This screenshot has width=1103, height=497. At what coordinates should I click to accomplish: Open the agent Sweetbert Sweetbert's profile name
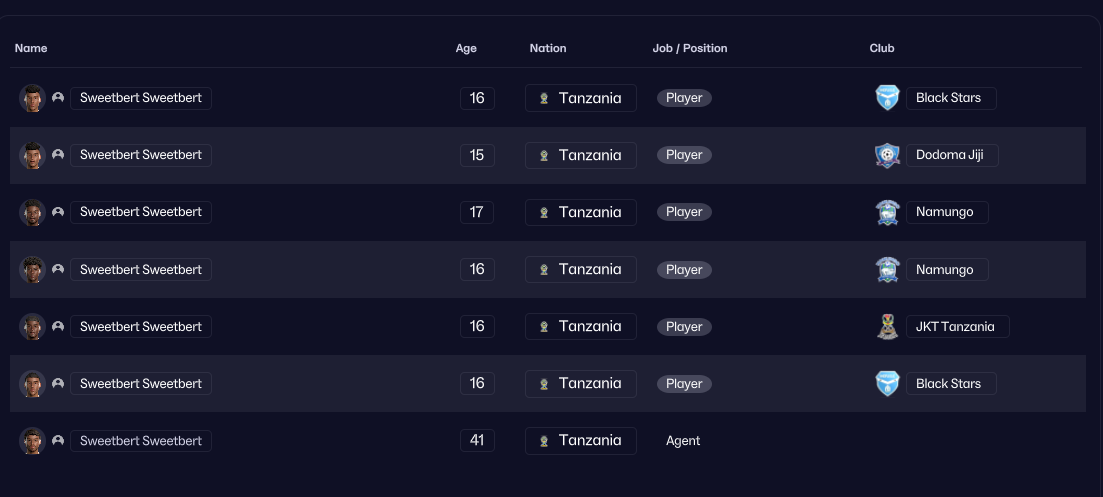[x=141, y=441]
